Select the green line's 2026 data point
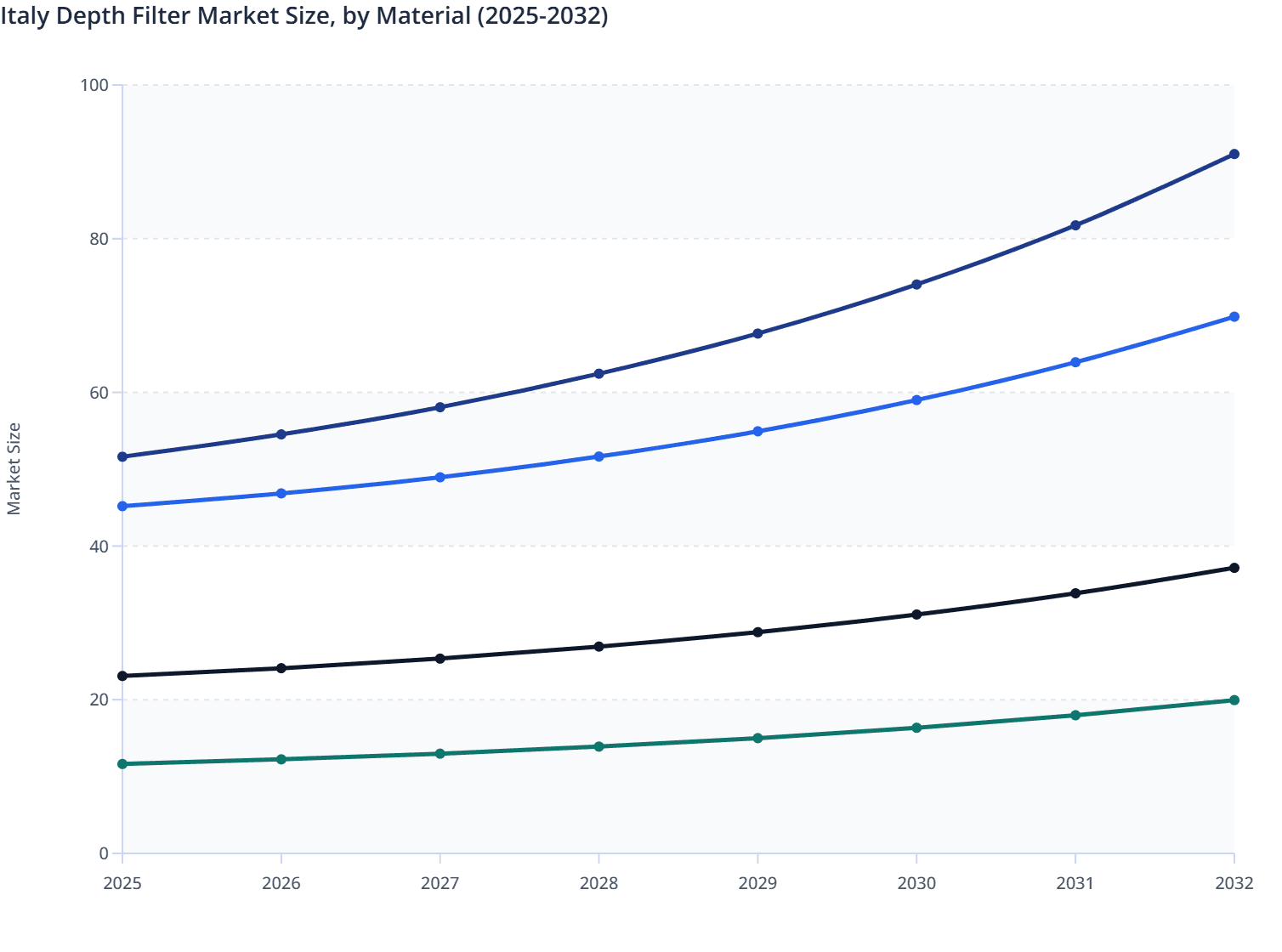1282x952 pixels. pos(281,759)
